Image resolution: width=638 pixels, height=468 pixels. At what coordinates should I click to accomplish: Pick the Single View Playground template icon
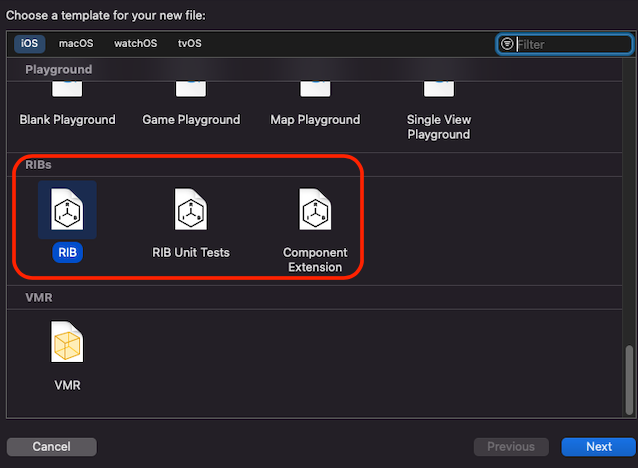tap(439, 89)
